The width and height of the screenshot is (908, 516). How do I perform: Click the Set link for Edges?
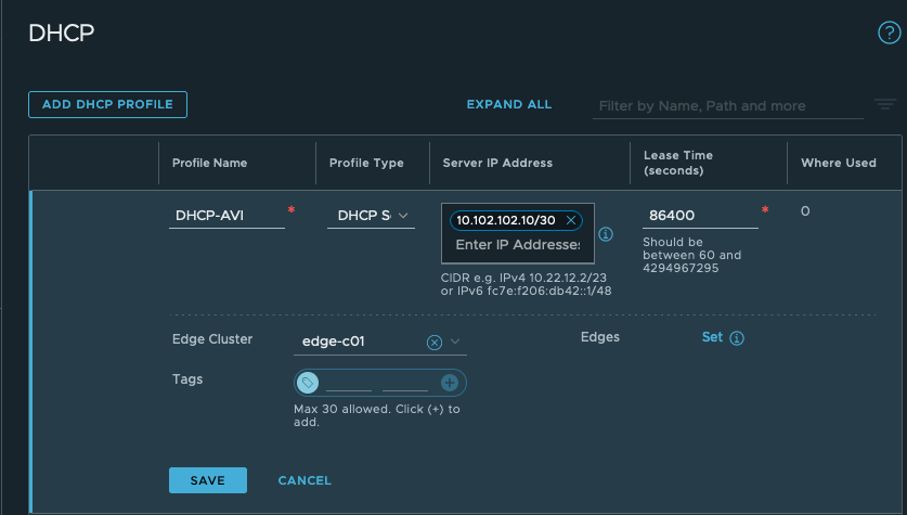point(712,338)
